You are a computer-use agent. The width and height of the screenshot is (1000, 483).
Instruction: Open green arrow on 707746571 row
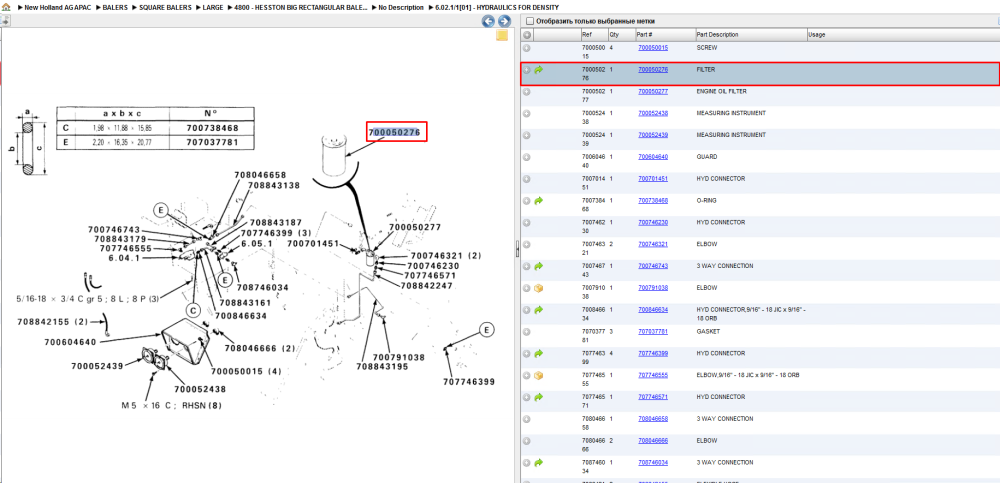click(x=538, y=398)
